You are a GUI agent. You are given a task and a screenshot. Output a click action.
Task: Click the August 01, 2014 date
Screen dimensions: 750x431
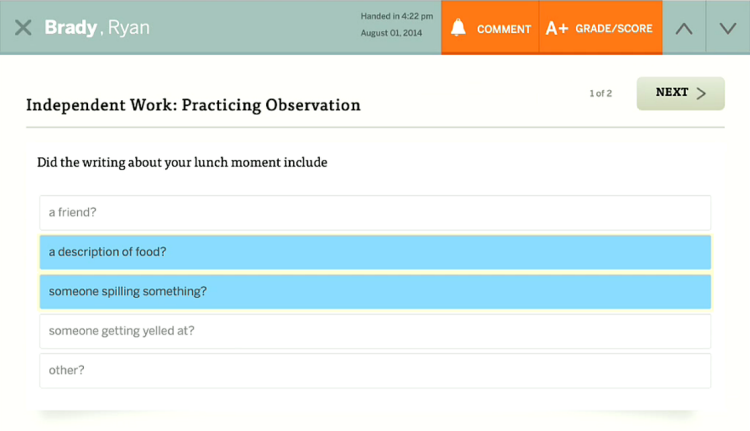point(391,33)
